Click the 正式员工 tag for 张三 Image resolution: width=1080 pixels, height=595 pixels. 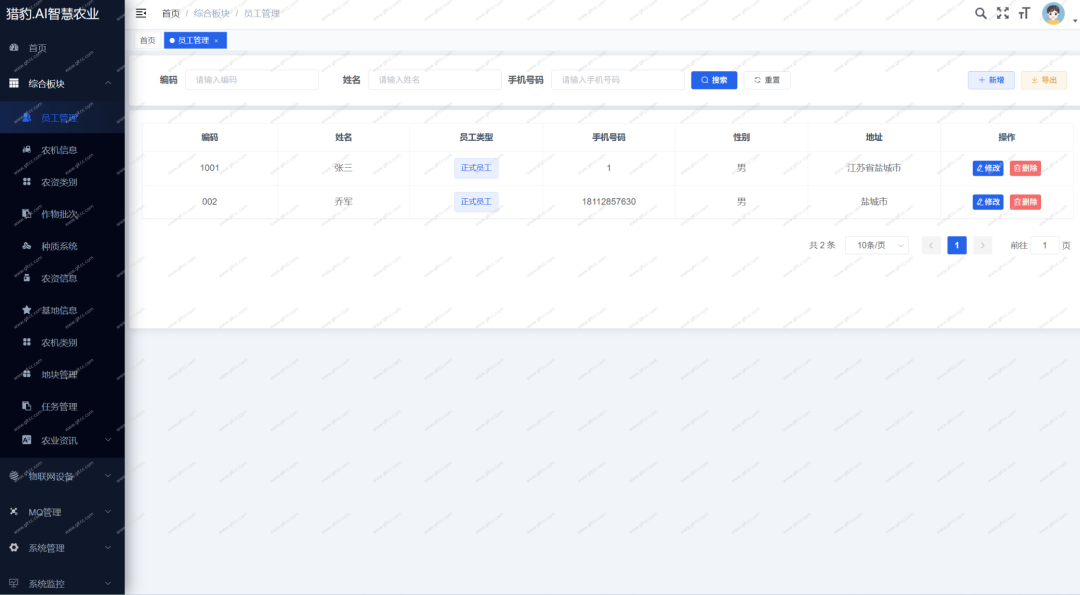tap(476, 168)
